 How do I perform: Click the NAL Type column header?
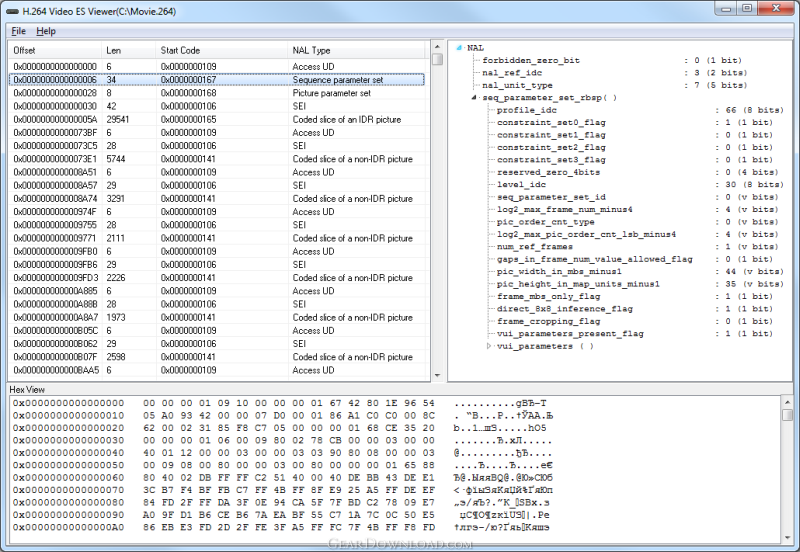coord(356,50)
